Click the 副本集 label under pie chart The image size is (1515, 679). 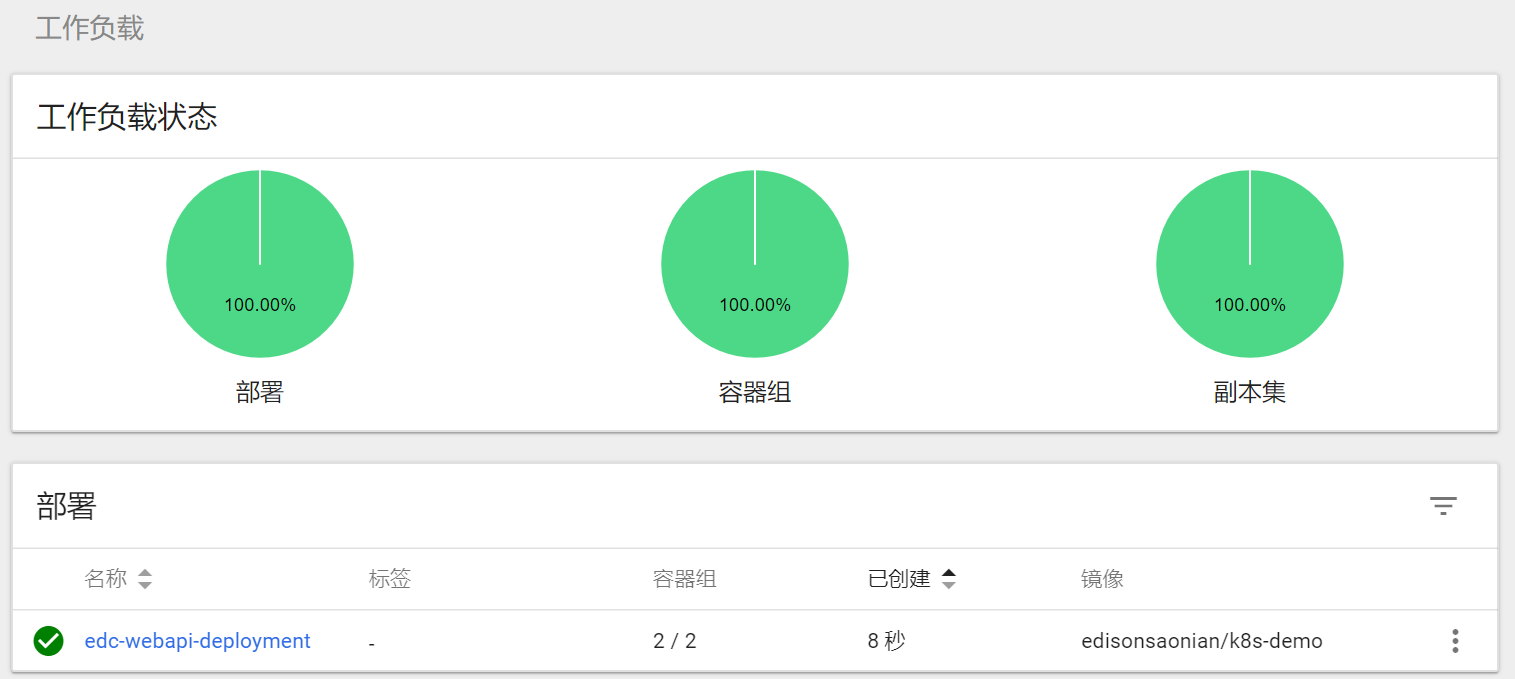[1250, 392]
